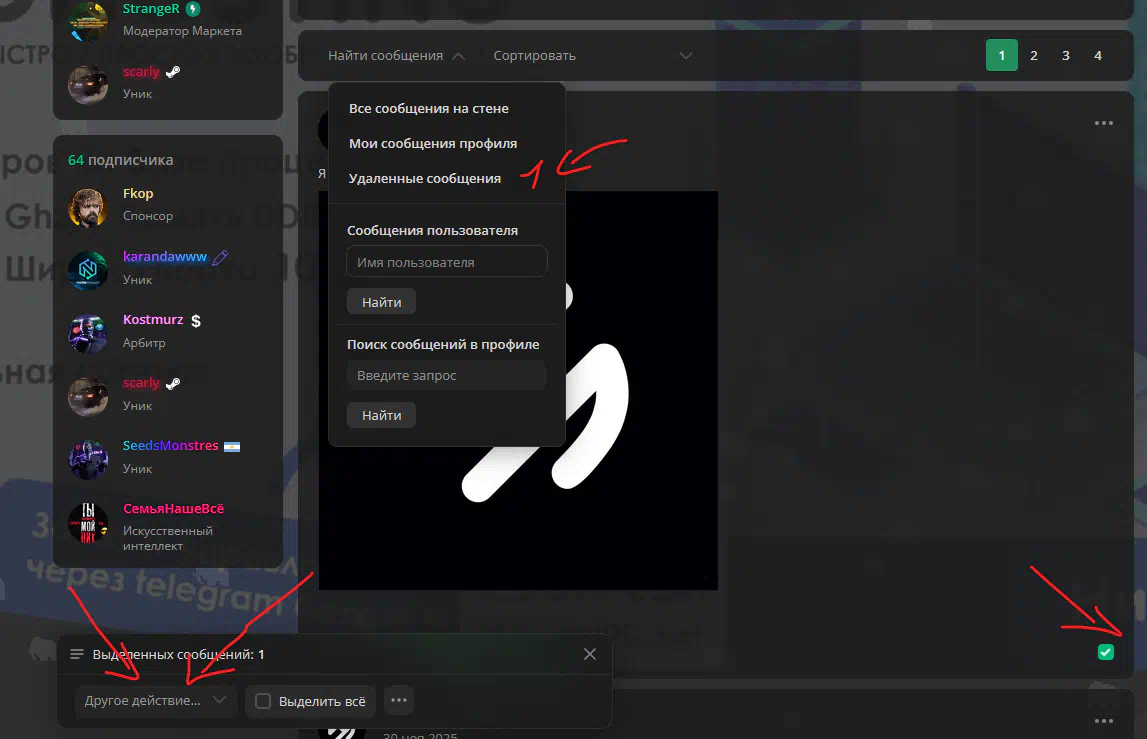
Task: Choose 'Все сообщения на стене'
Action: (x=429, y=108)
